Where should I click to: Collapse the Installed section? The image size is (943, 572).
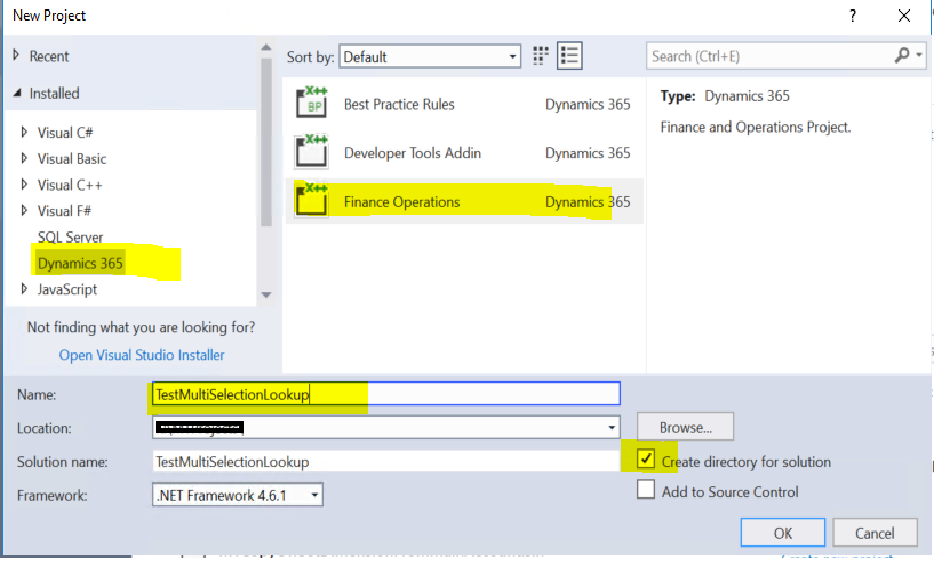coord(17,93)
